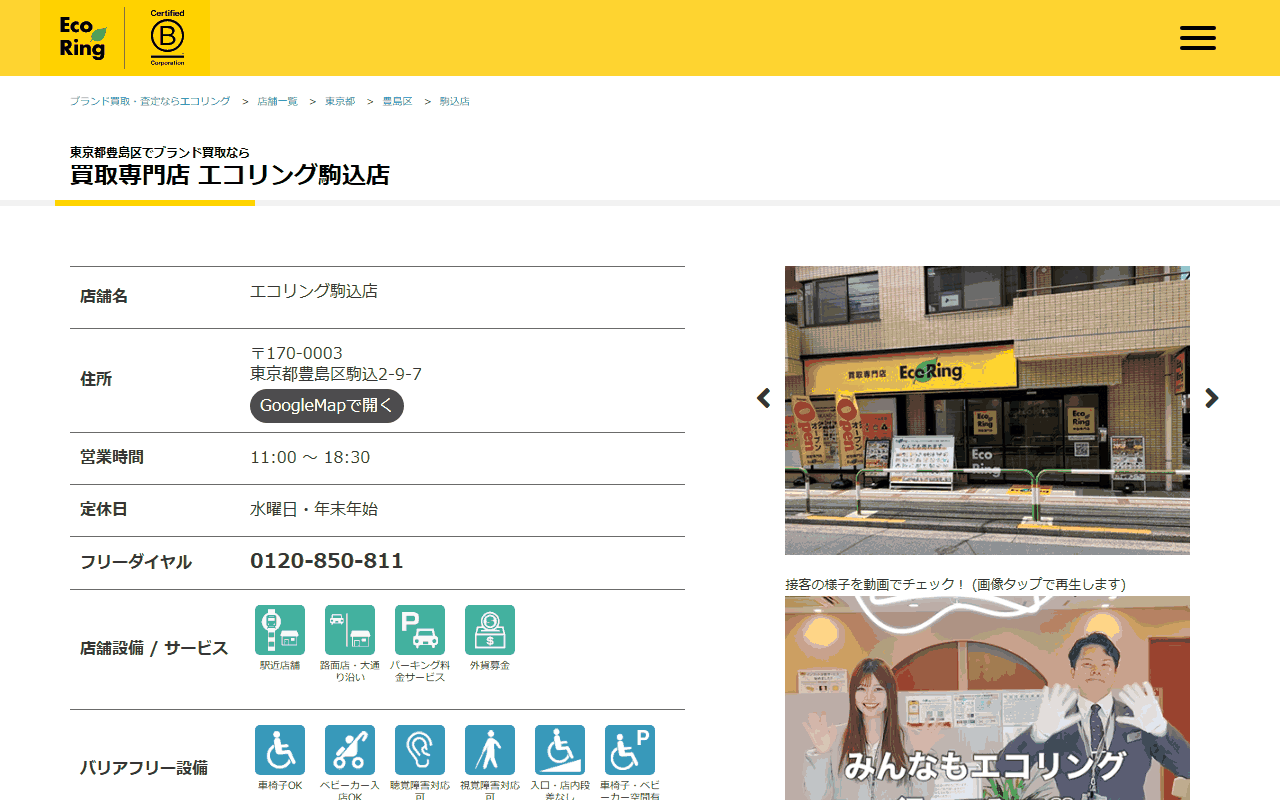Click the Certified B Corporation badge

point(167,38)
